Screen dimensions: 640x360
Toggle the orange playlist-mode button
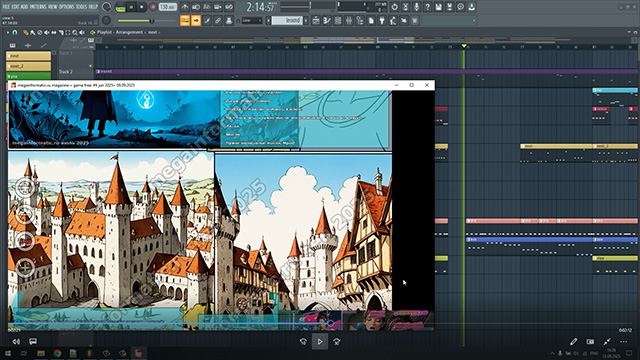[185, 20]
